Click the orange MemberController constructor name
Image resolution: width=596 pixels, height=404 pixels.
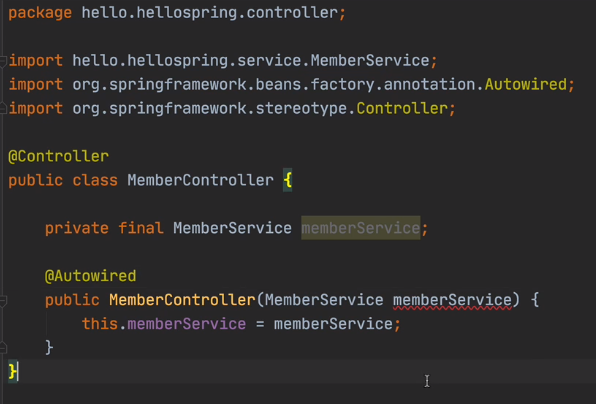point(182,300)
